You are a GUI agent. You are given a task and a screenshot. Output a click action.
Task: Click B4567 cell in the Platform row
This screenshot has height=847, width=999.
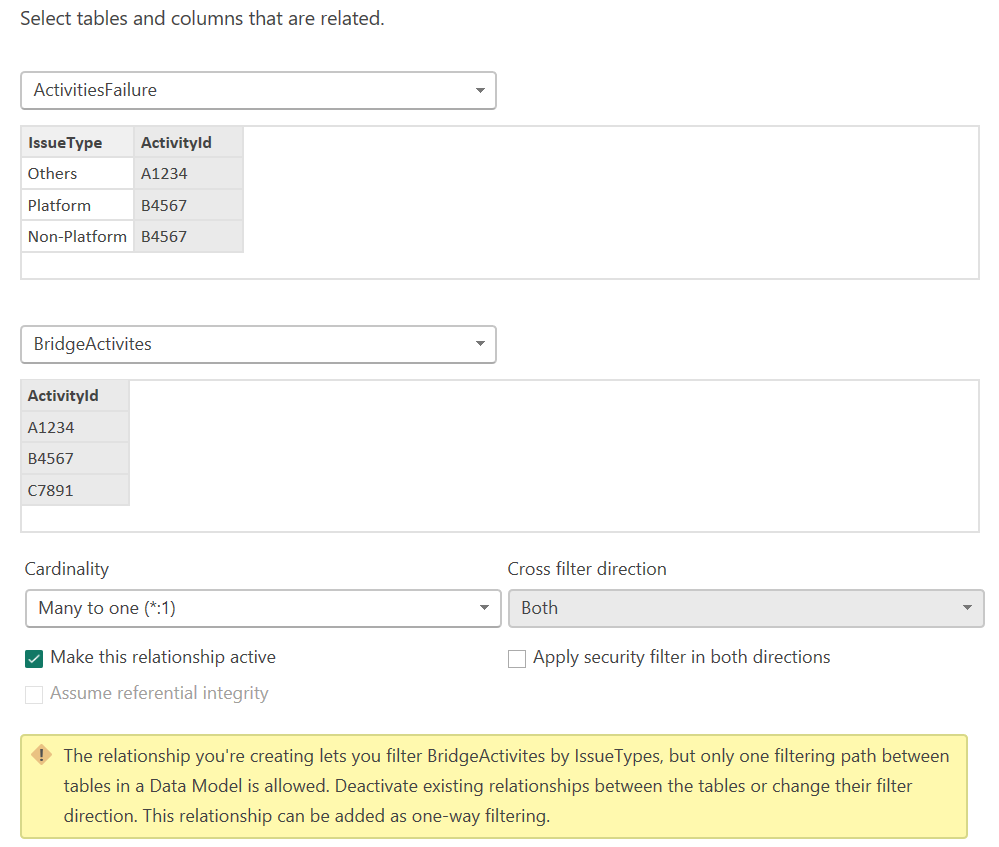(x=189, y=205)
